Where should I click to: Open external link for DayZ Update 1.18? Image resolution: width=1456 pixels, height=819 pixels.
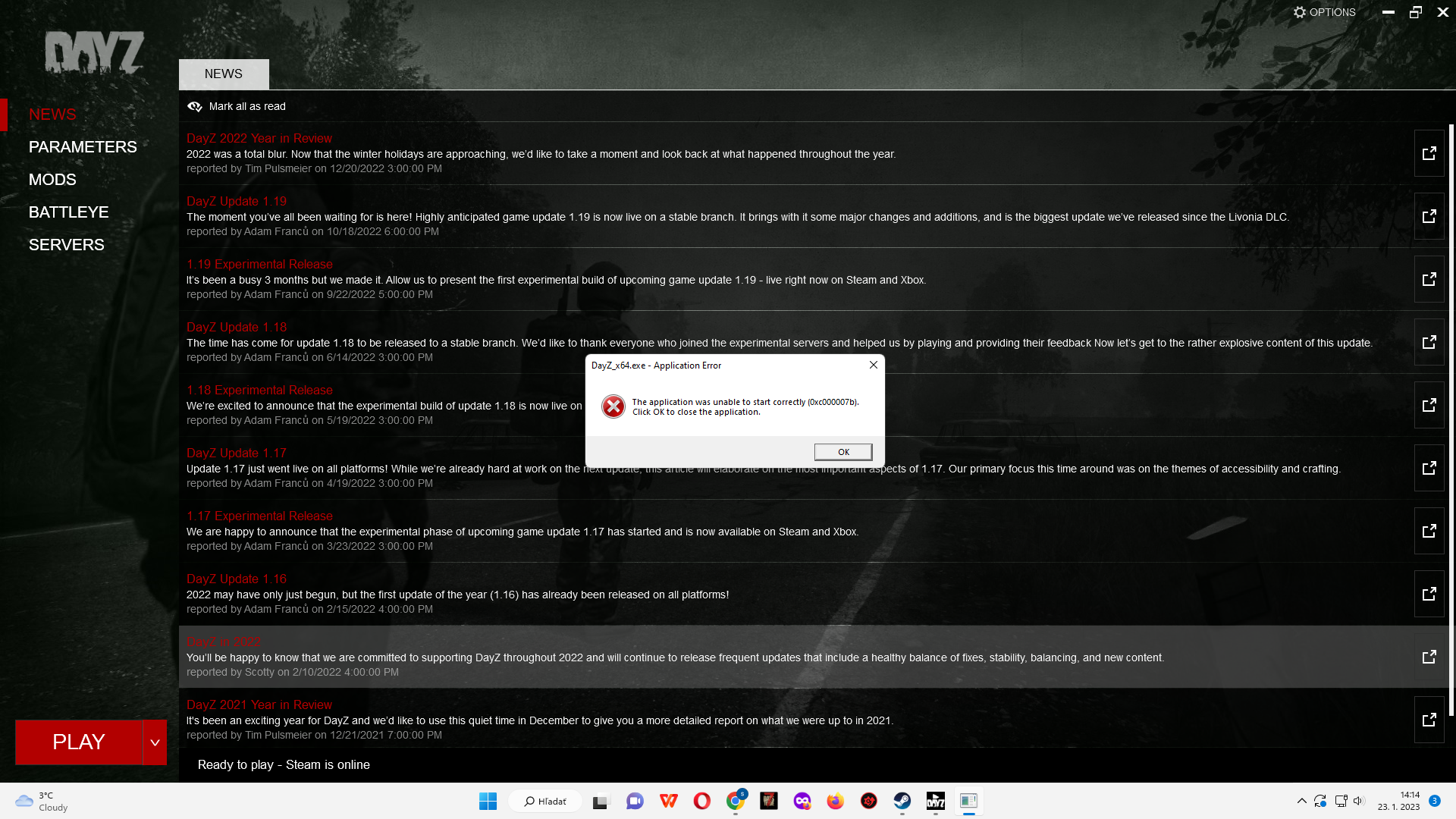click(x=1429, y=342)
